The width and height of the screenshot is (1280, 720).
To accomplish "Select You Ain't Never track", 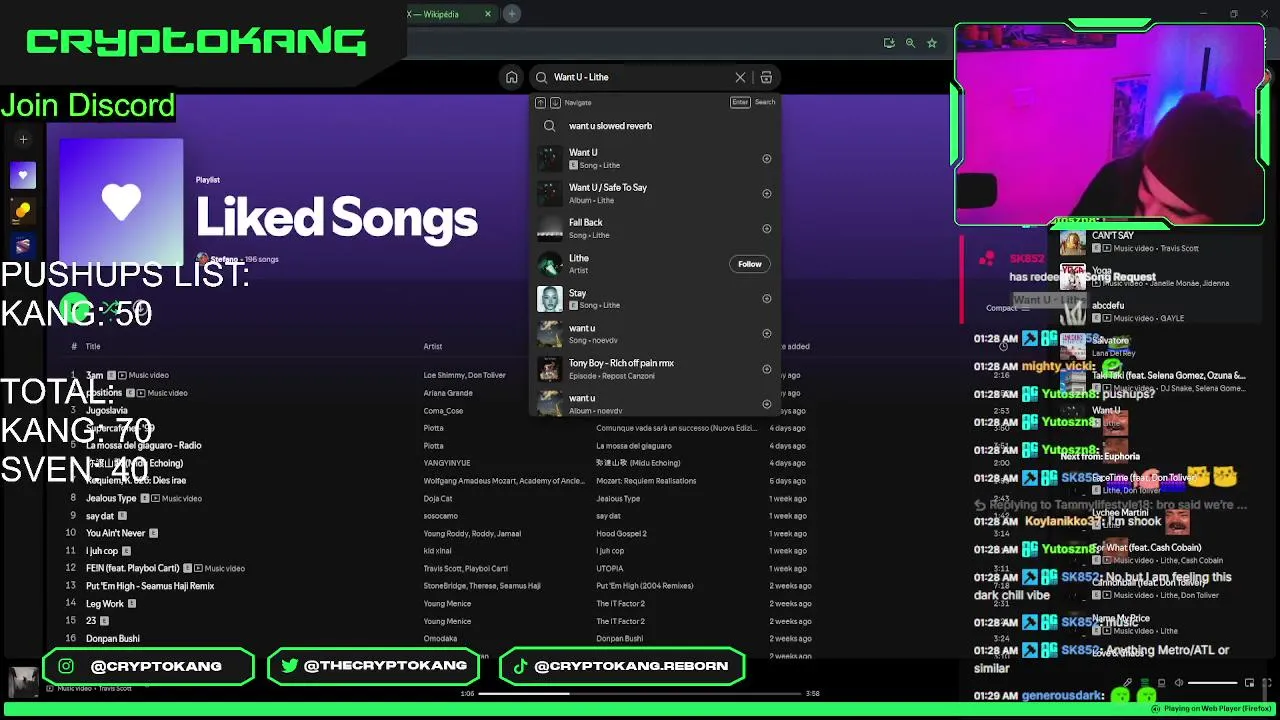I will tap(440, 533).
